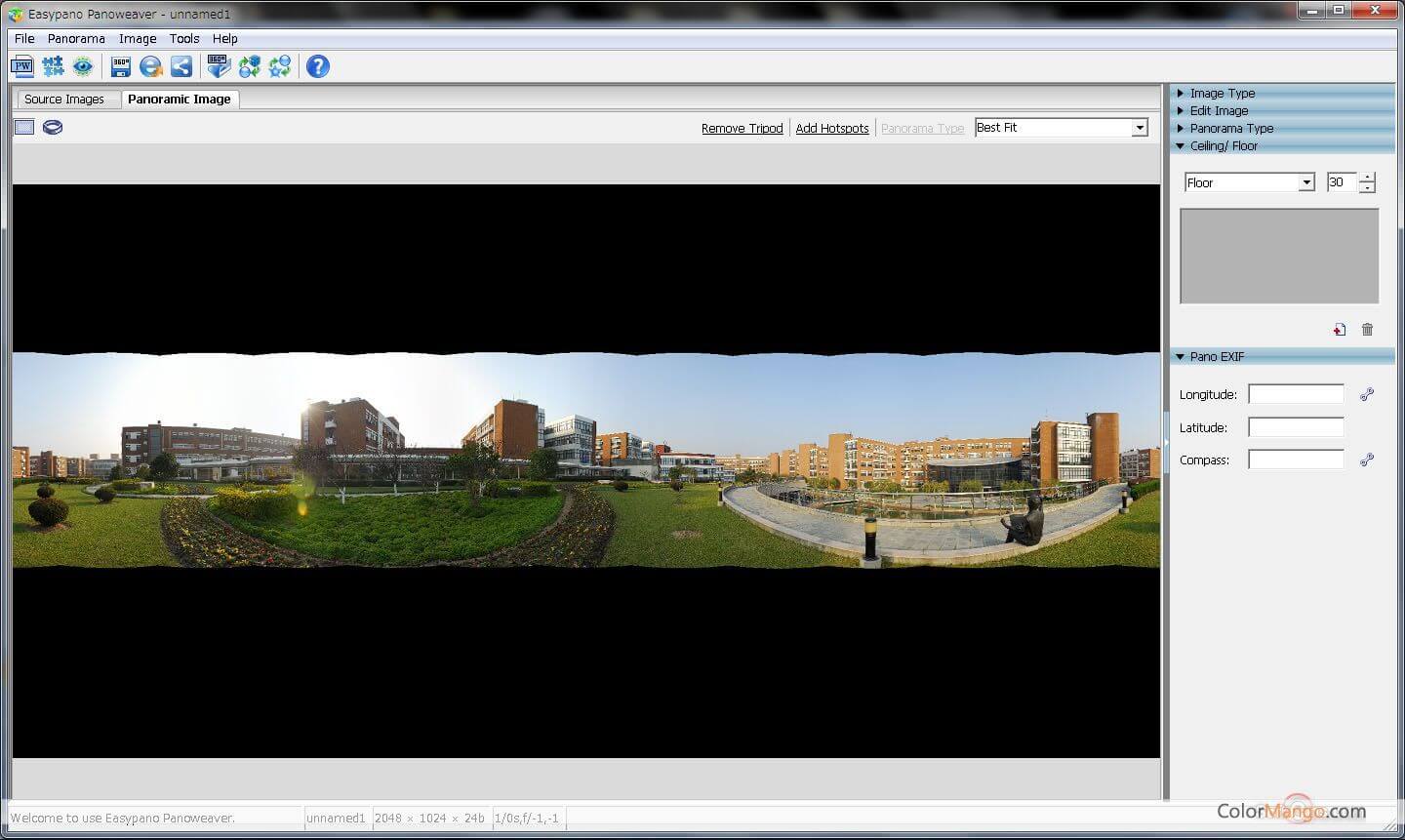The image size is (1405, 840).
Task: Click the browser globe publish icon
Action: click(x=150, y=66)
